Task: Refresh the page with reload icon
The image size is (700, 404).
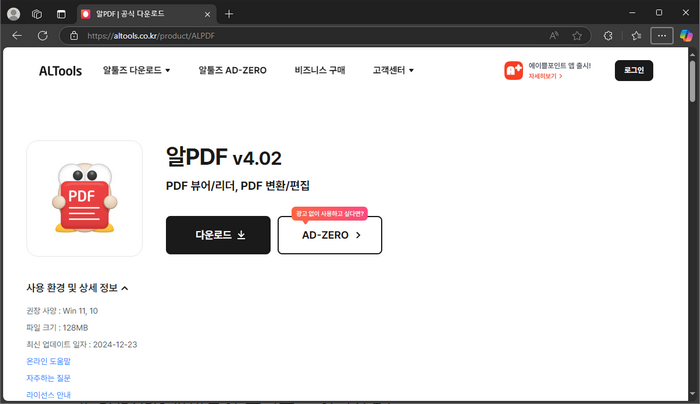Action: pos(42,35)
